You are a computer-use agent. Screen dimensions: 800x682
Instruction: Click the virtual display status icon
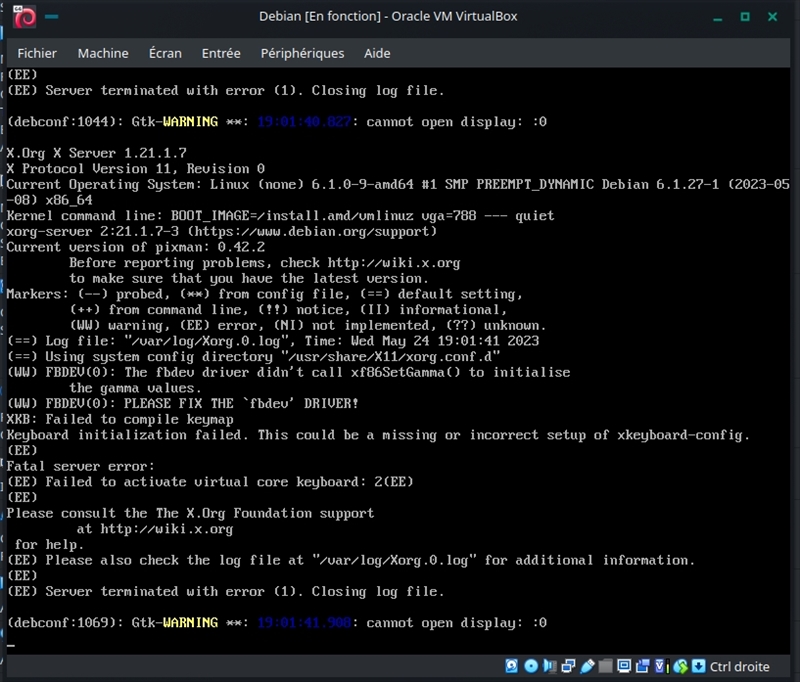[x=623, y=666]
